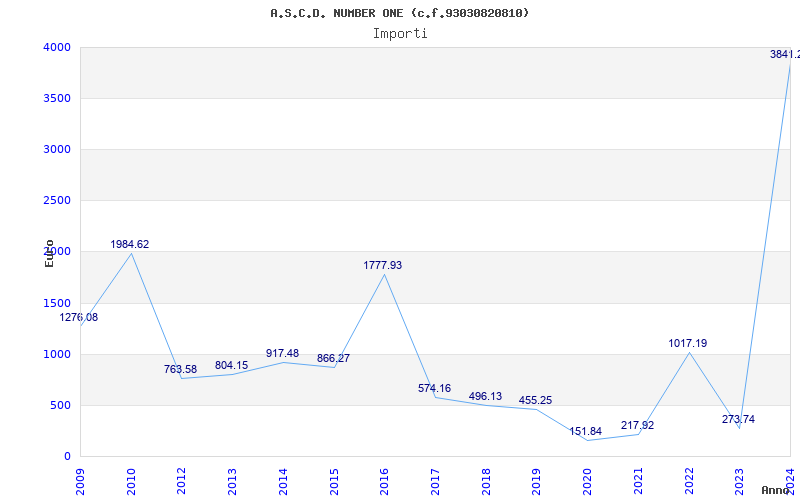The width and height of the screenshot is (800, 500).
Task: Click the Importi subtitle
Action: [400, 34]
